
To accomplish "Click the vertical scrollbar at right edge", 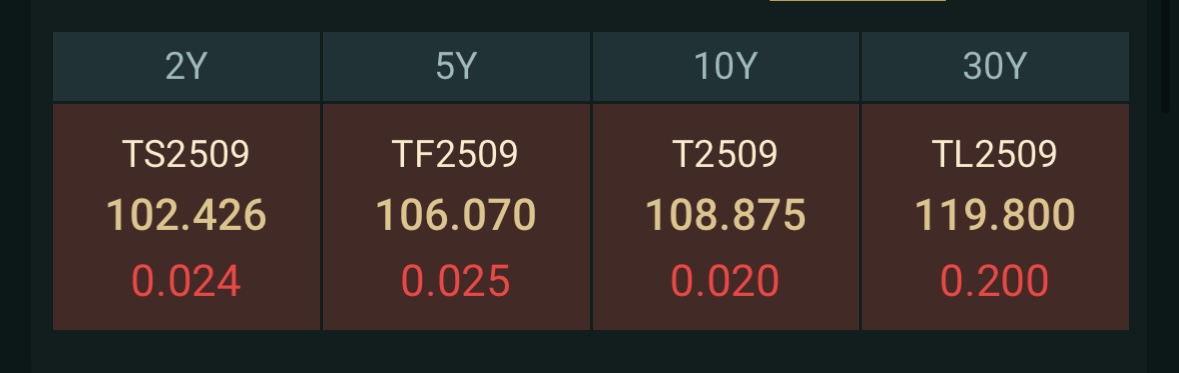I will pos(1166,56).
